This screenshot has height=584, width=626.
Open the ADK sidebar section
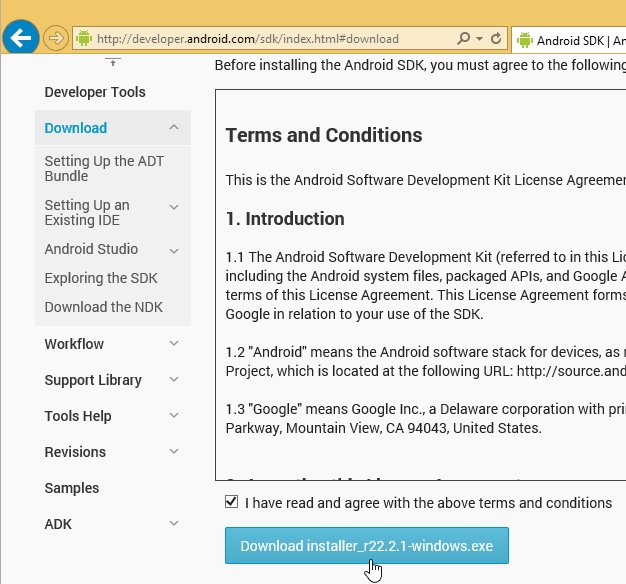(58, 524)
